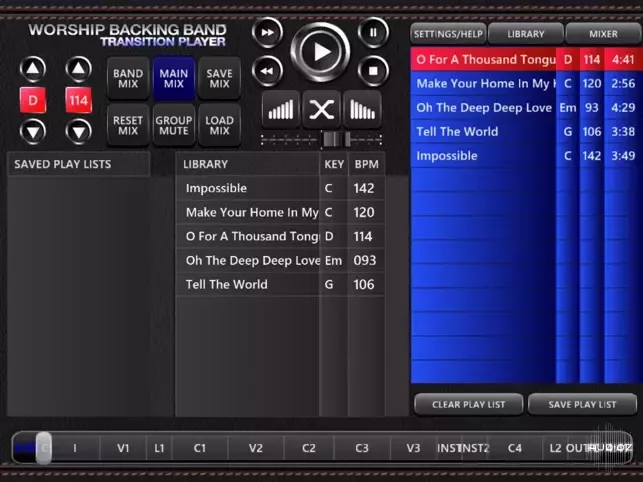Choose Oh The Deep Deep Love from library

[x=280, y=260]
